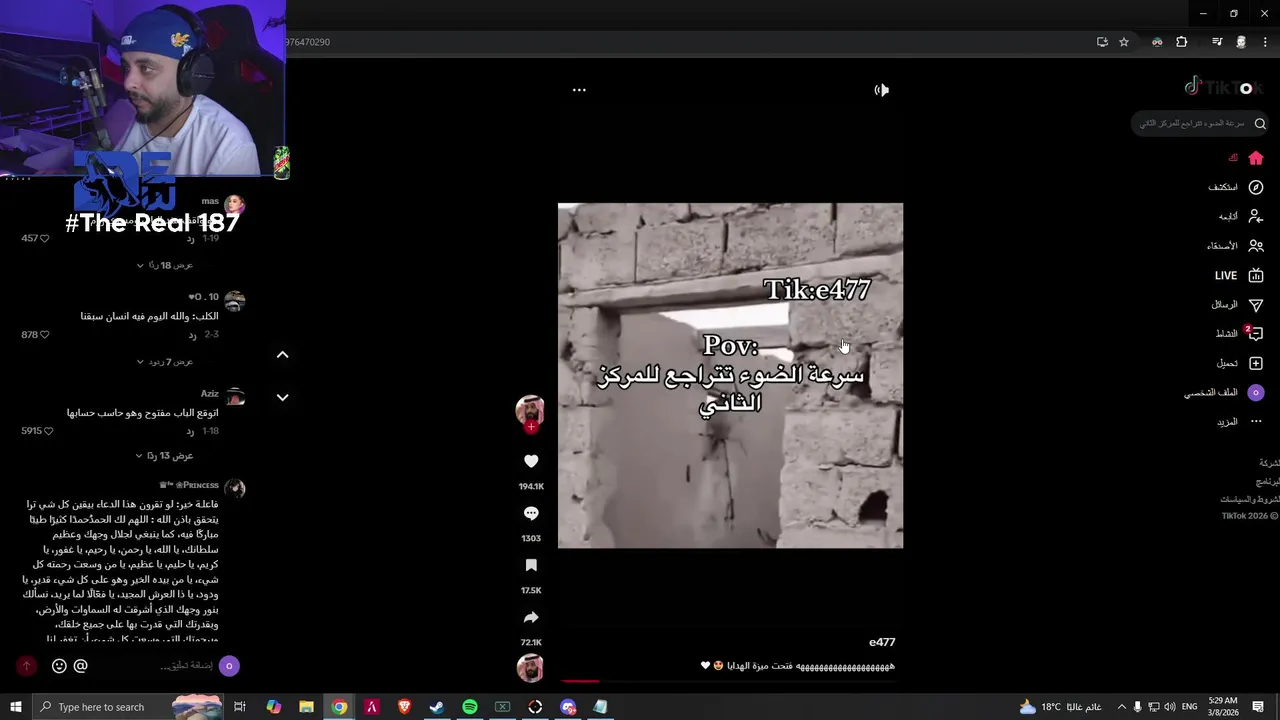Open More (المزيد) three-dots in sidebar
The height and width of the screenshot is (720, 1280).
[x=1256, y=422]
